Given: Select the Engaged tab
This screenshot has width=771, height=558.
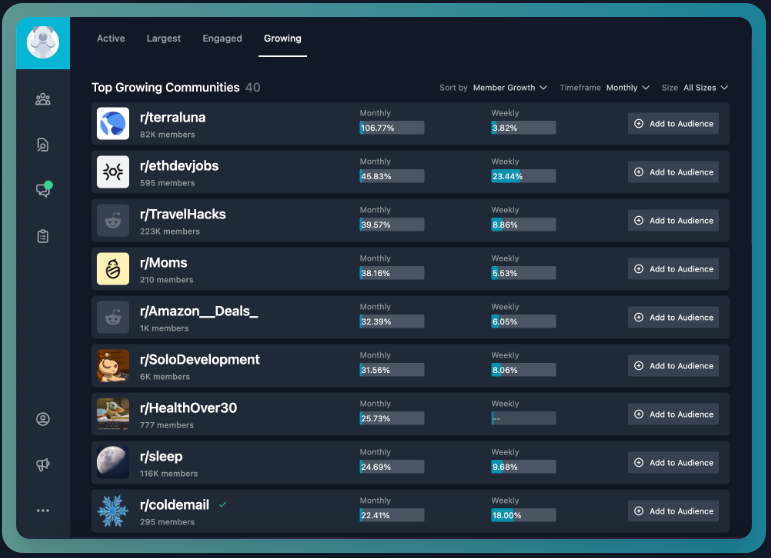Looking at the screenshot, I should (x=222, y=39).
